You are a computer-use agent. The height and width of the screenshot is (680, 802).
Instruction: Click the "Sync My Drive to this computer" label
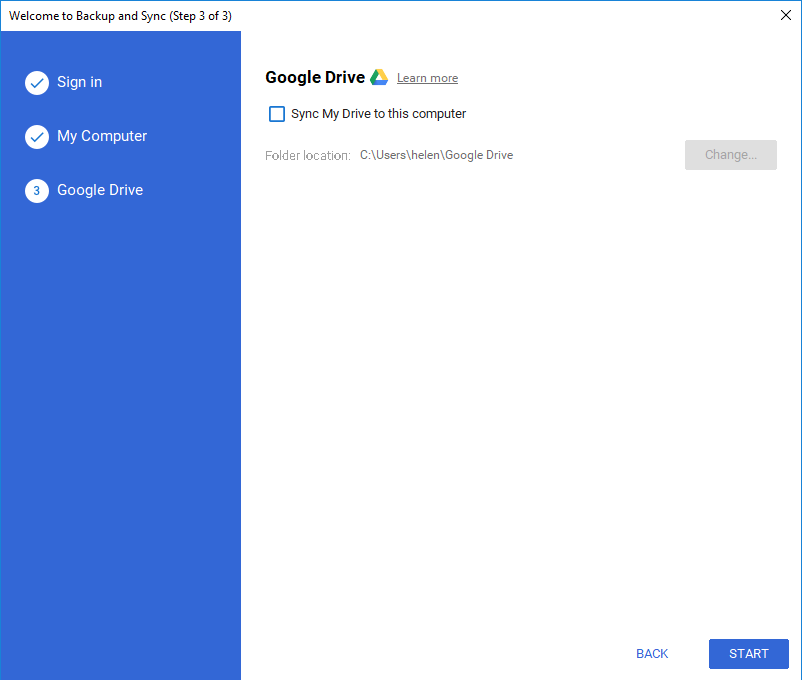[x=378, y=114]
